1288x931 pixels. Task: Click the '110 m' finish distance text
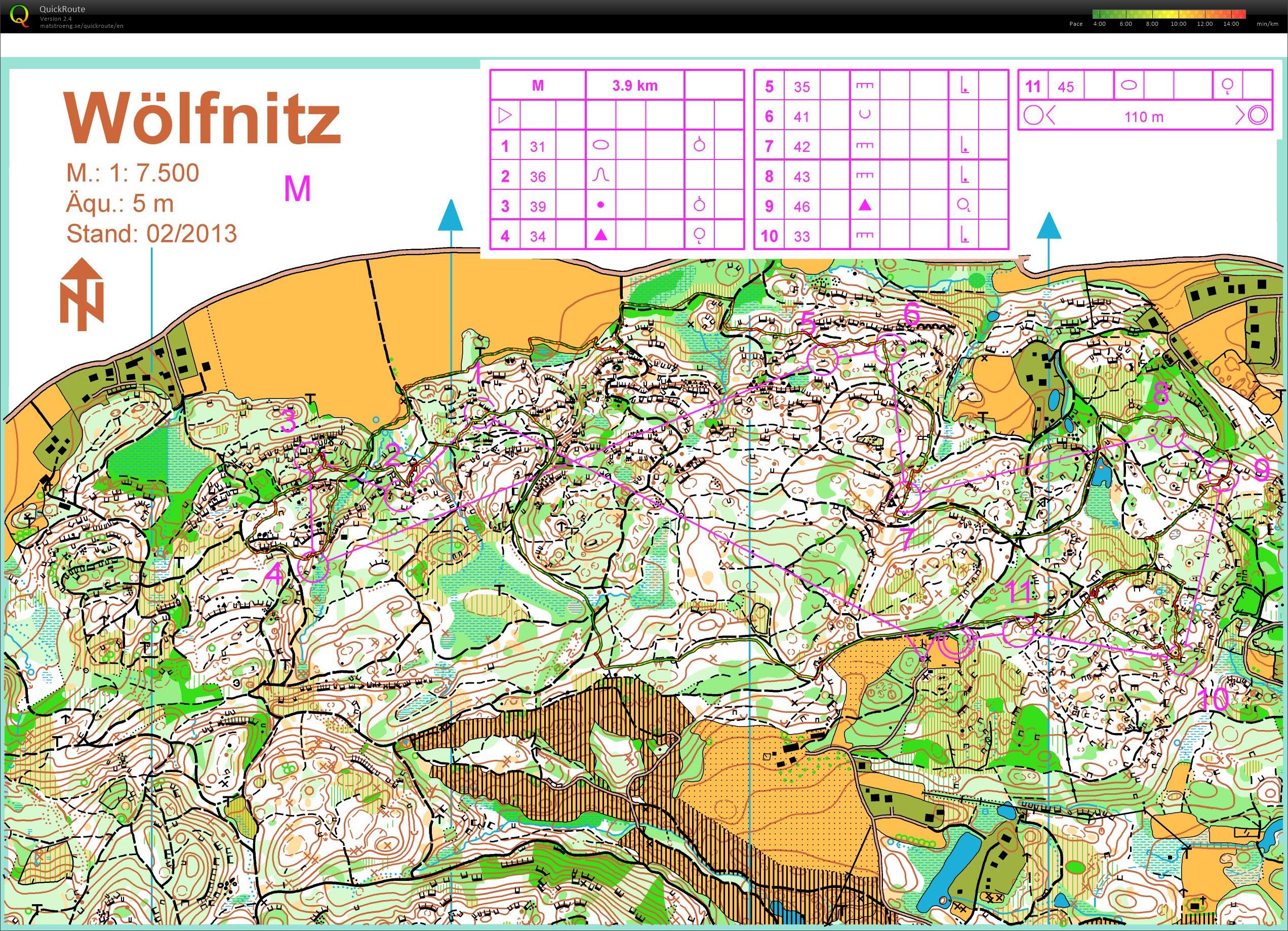(1144, 117)
